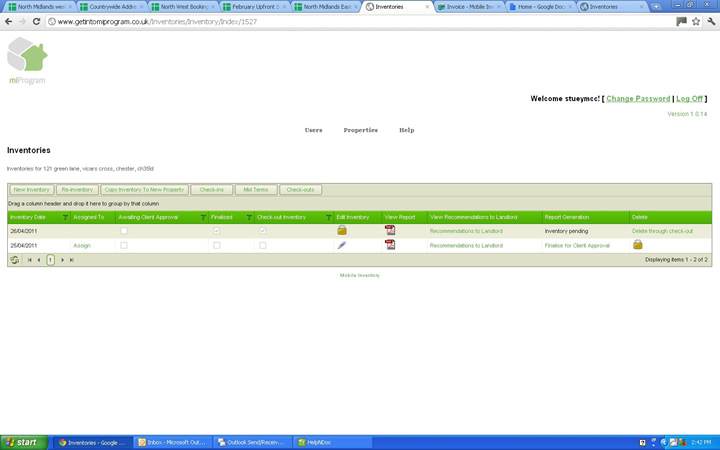Open filter for Awaiting Client Approval column
This screenshot has height=450, width=720.
pos(203,217)
